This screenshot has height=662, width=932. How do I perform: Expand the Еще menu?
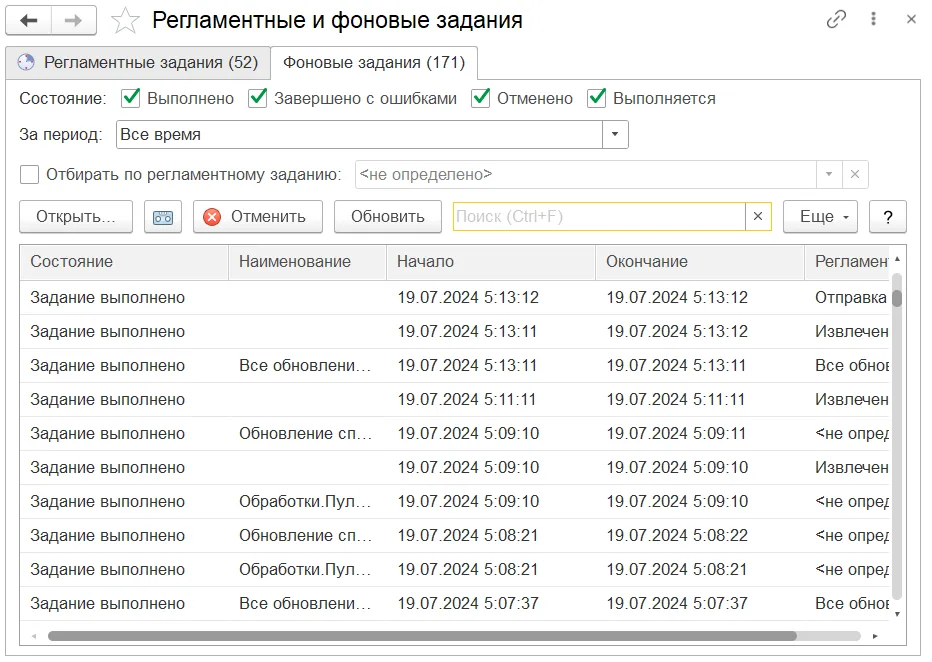click(x=821, y=217)
